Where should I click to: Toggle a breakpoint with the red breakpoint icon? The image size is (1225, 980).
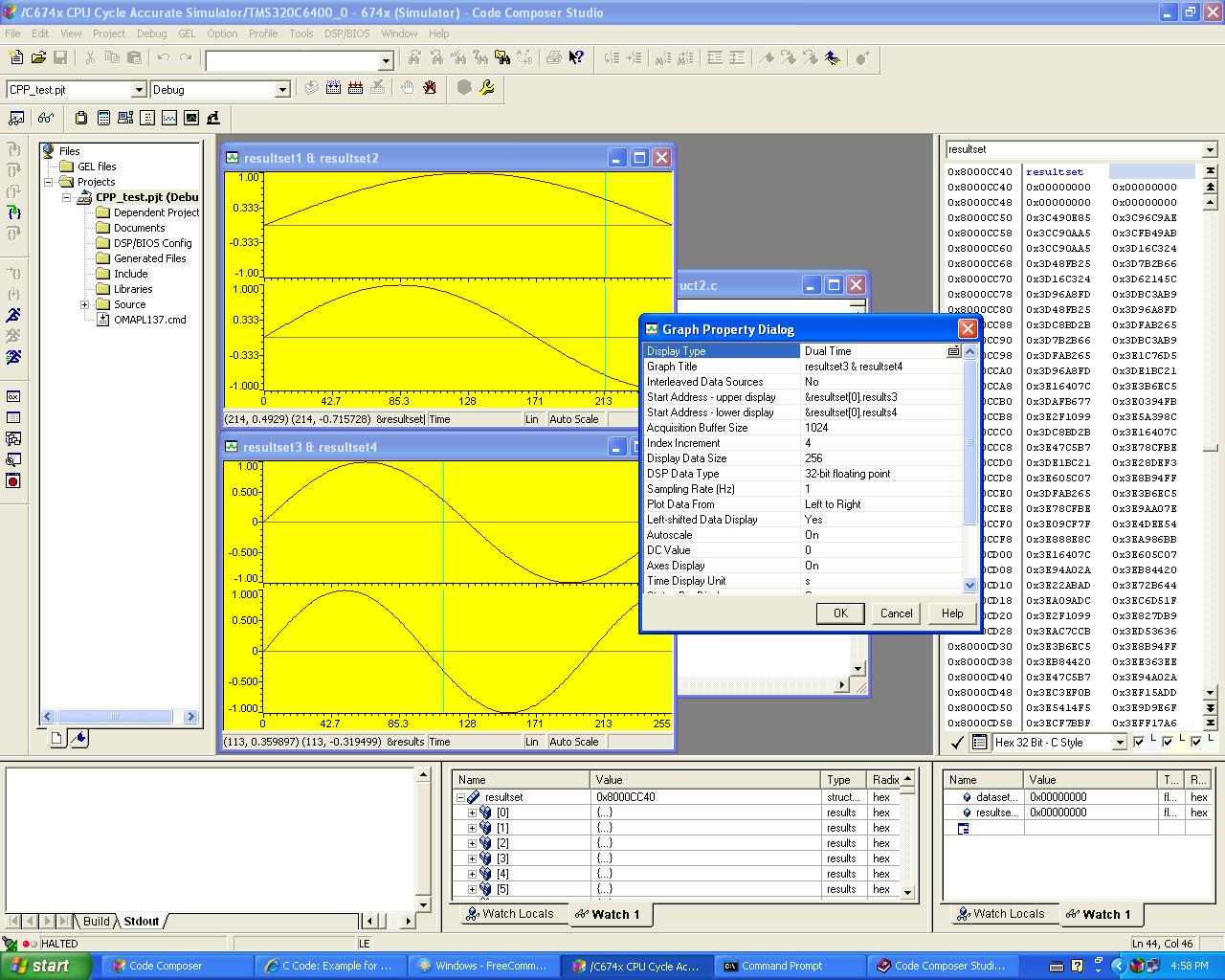click(x=12, y=479)
